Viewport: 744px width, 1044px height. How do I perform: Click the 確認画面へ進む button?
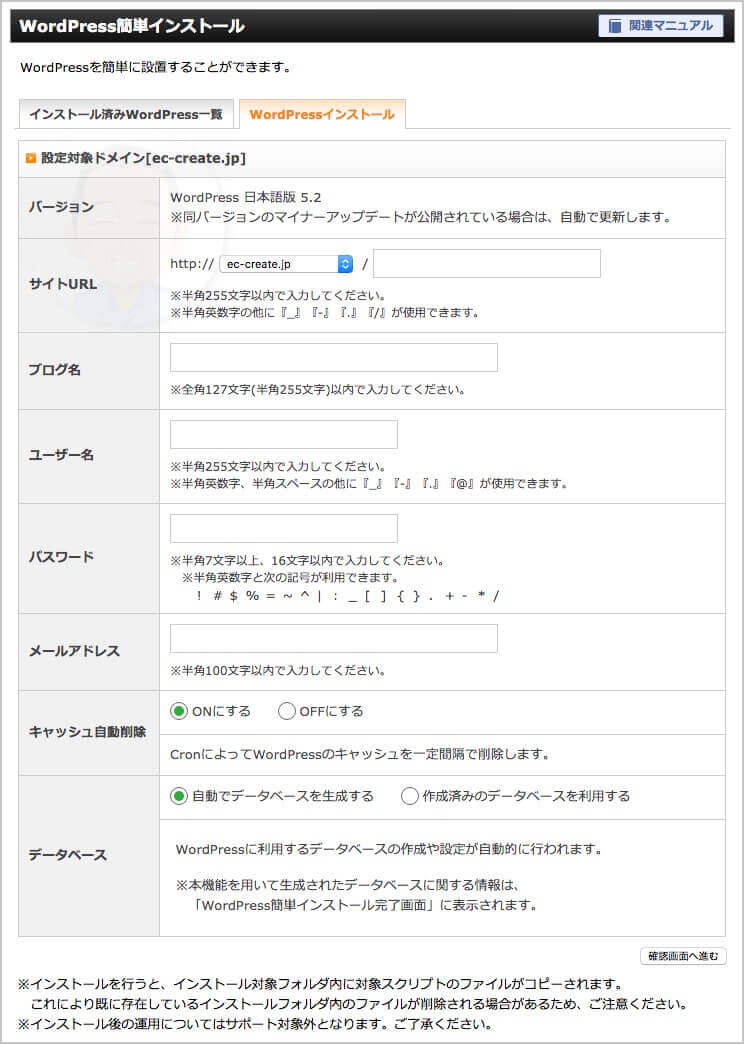click(x=683, y=956)
